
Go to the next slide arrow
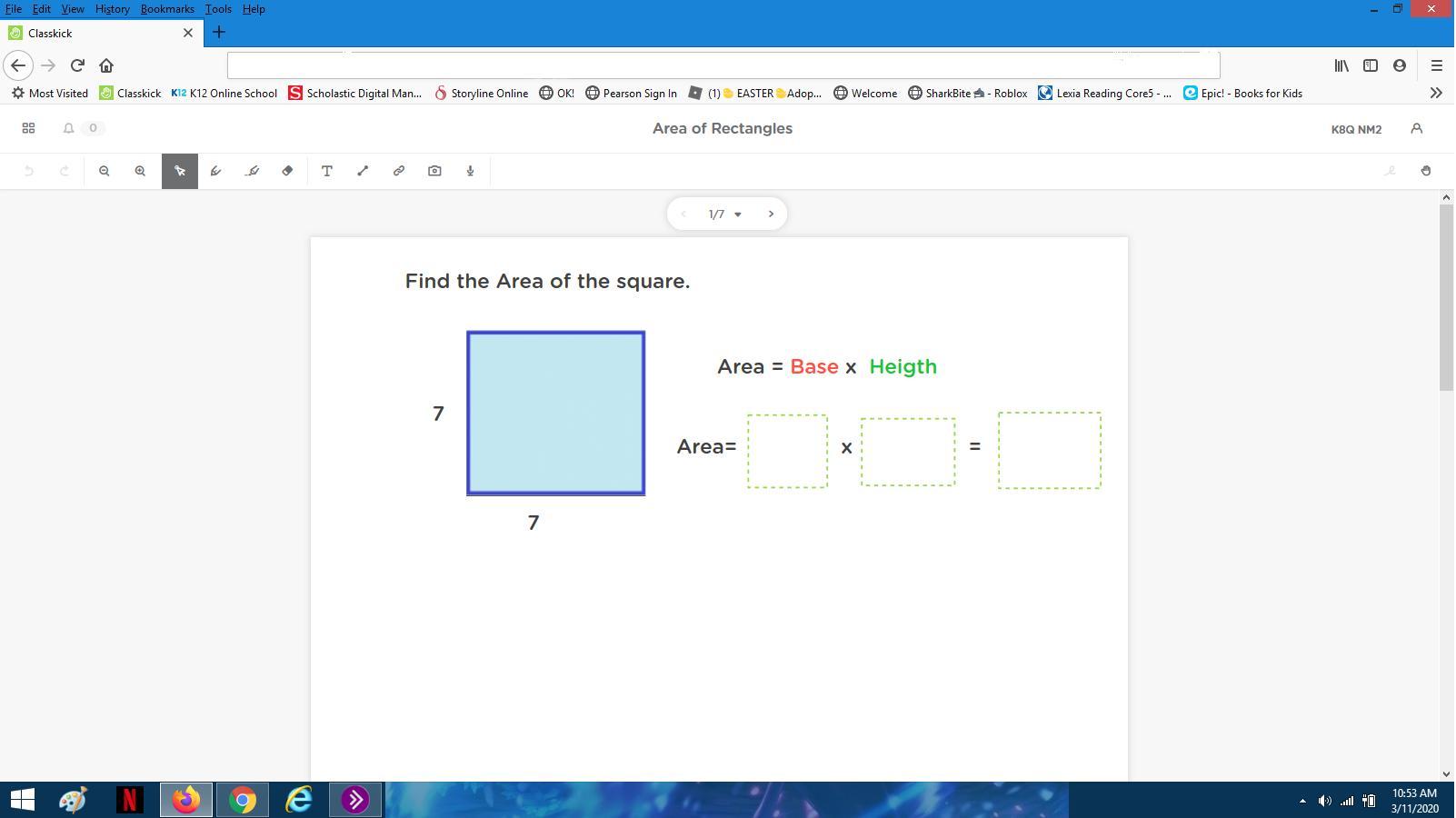[771, 214]
